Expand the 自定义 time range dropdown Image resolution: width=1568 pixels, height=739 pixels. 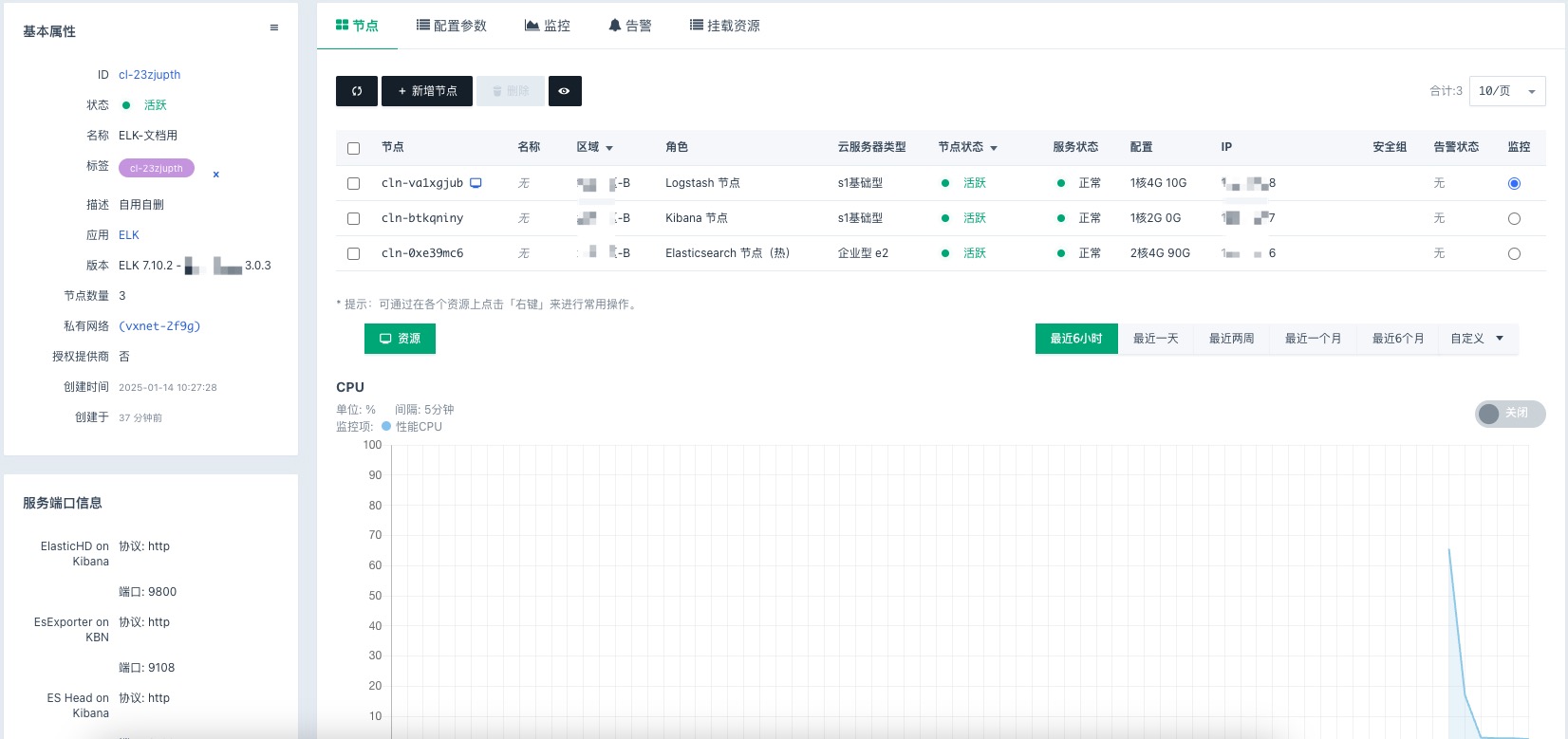(x=1478, y=339)
